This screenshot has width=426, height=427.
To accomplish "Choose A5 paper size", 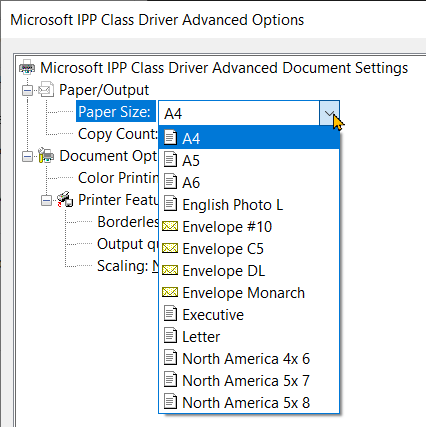I will [x=249, y=160].
